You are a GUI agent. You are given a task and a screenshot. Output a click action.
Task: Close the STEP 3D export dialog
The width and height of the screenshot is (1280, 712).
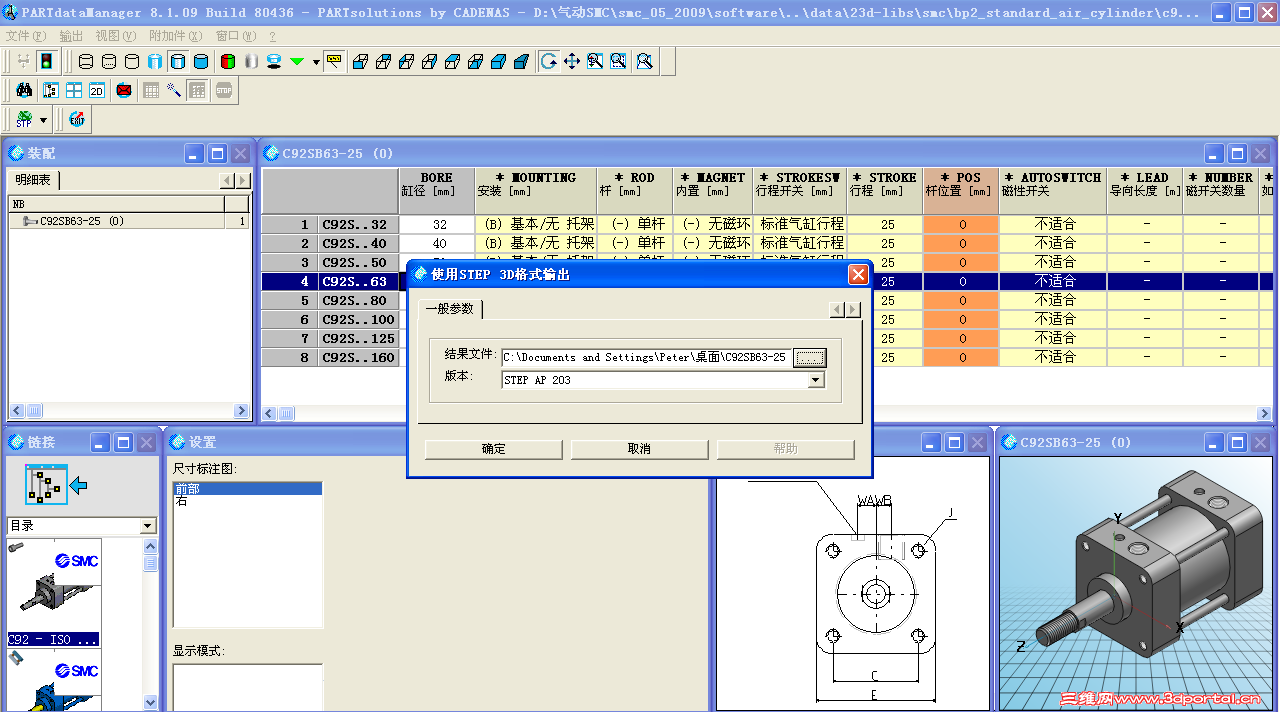point(857,274)
